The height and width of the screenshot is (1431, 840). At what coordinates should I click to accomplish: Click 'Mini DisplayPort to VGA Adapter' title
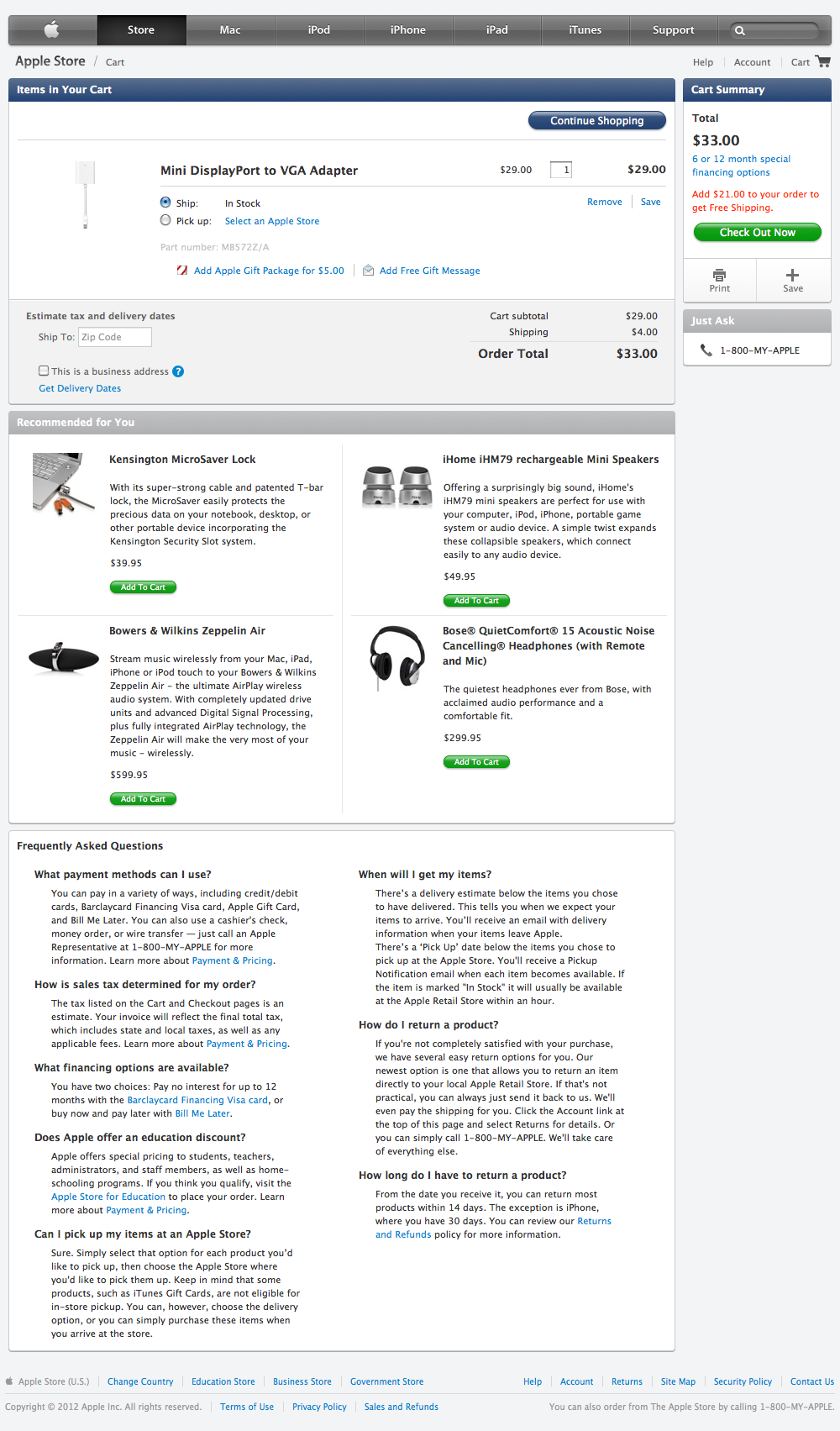(259, 171)
